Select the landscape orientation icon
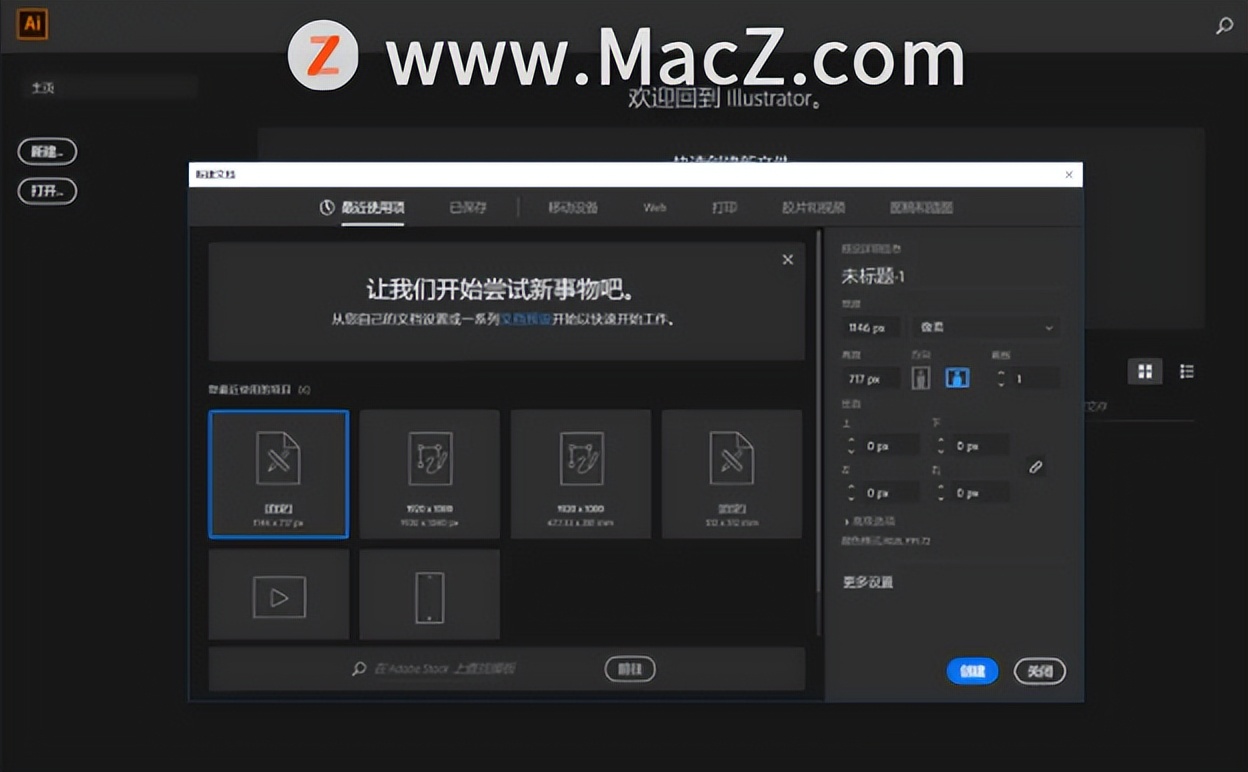The image size is (1248, 772). pos(957,377)
